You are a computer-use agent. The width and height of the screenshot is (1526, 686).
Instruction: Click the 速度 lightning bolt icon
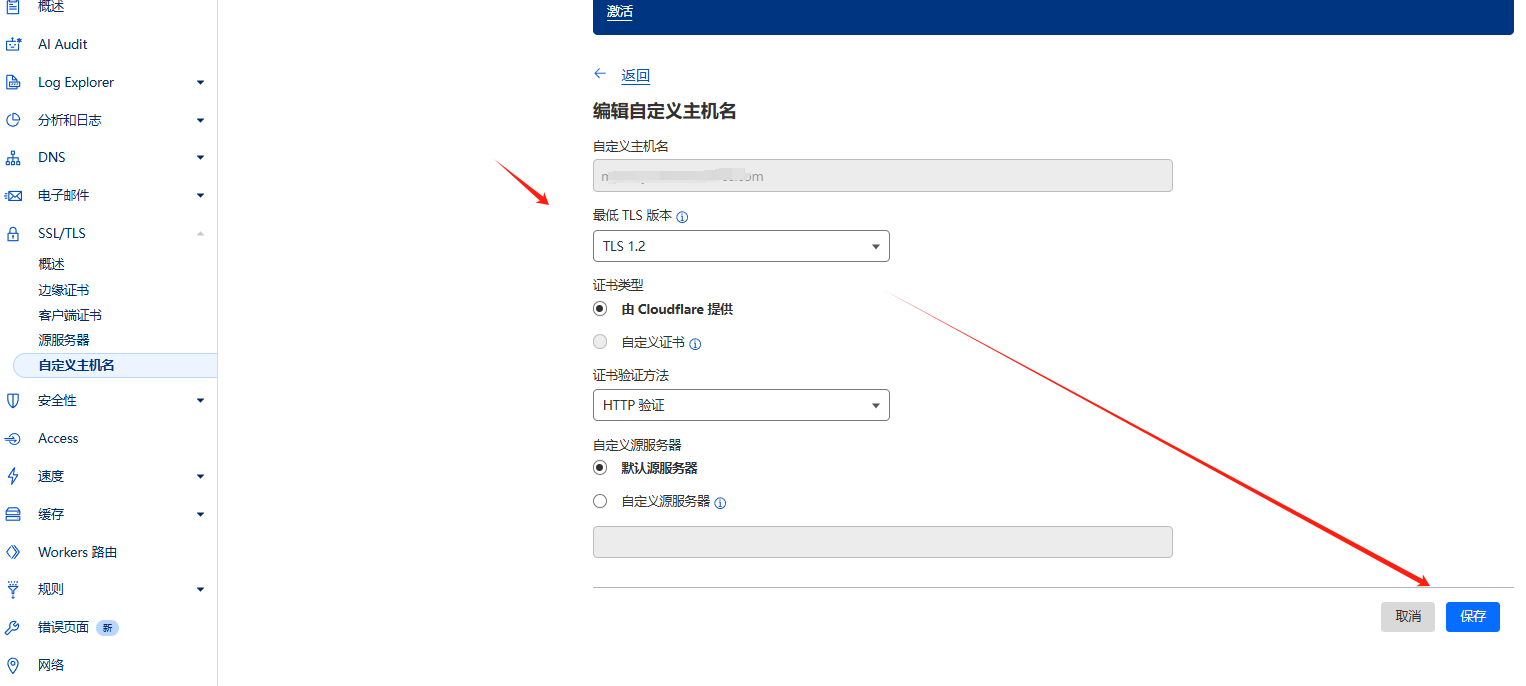tap(14, 477)
